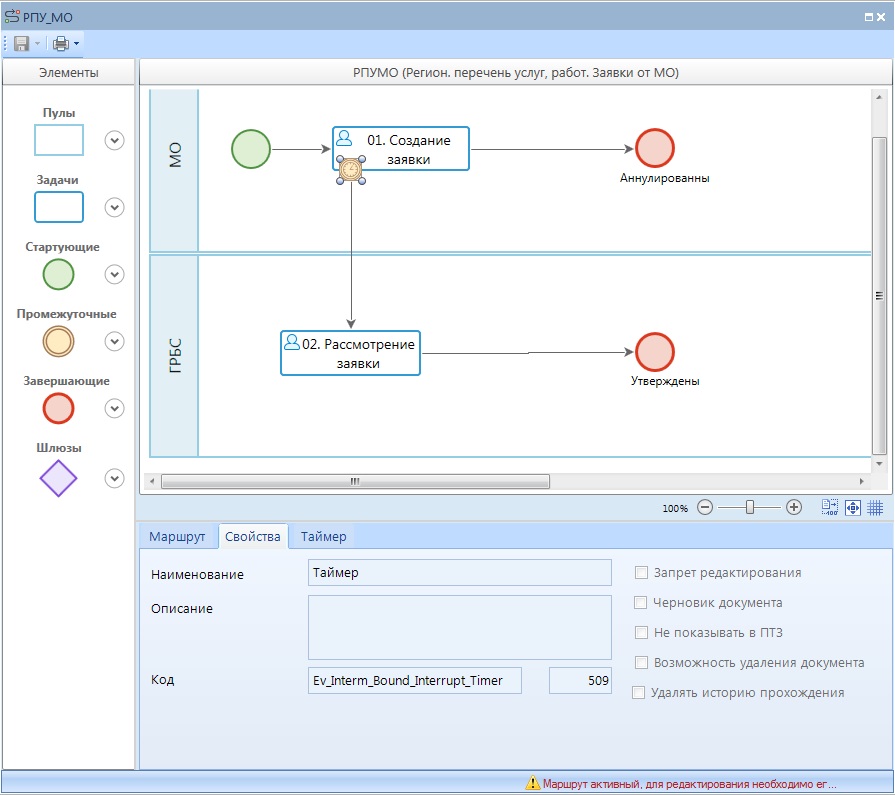Pick the Шлюзы diamond shape in the palette
This screenshot has height=795, width=895.
coord(58,478)
